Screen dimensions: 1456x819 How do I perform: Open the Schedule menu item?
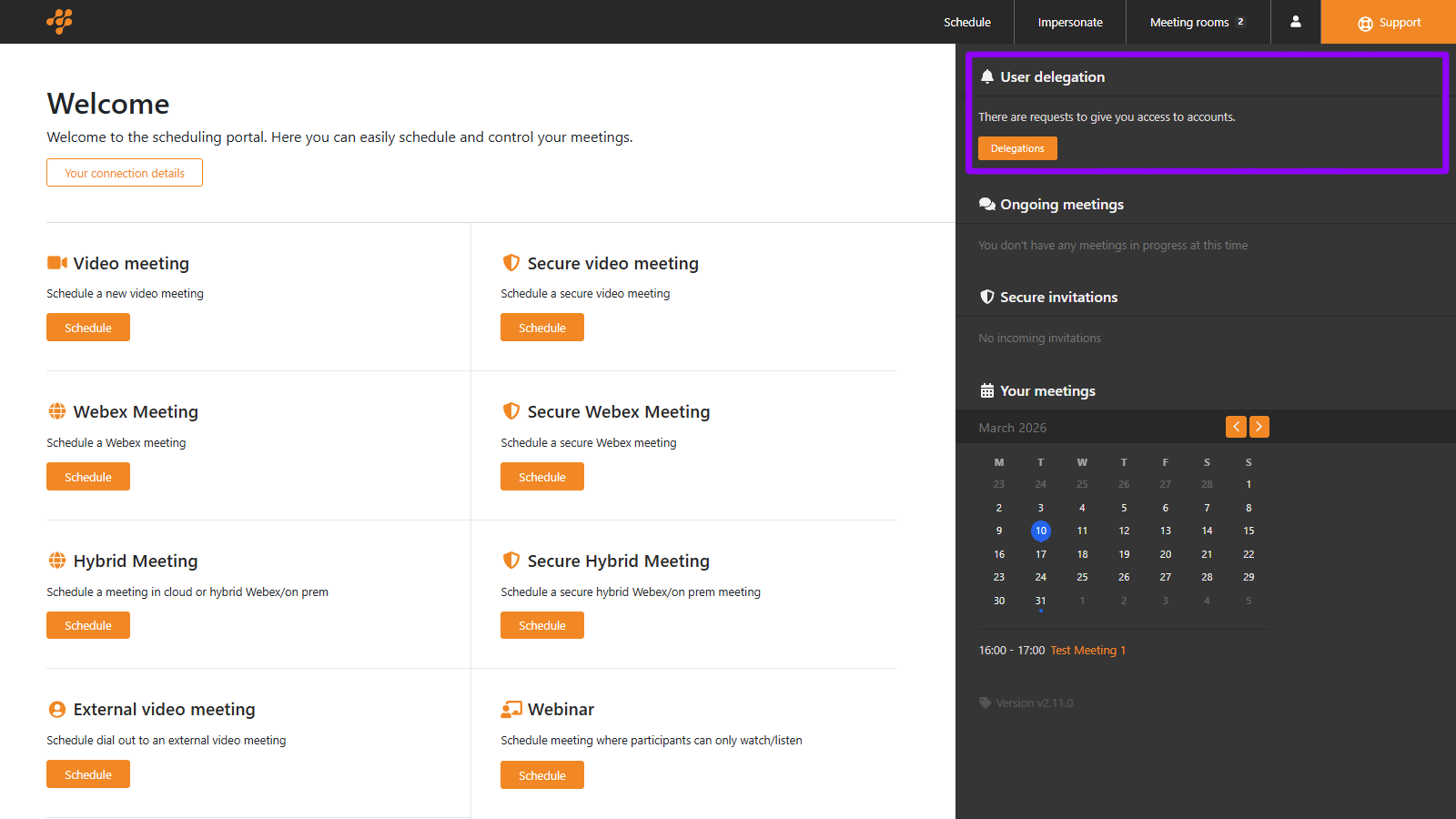966,22
